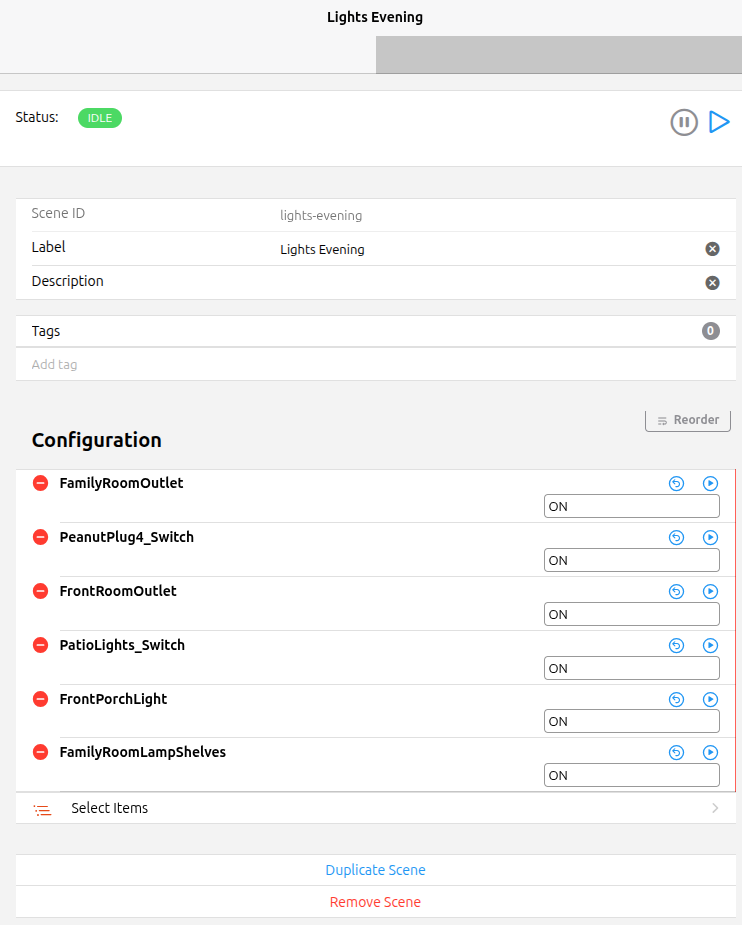Expand Select Items via right chevron
Screen dimensions: 742x925
point(715,808)
